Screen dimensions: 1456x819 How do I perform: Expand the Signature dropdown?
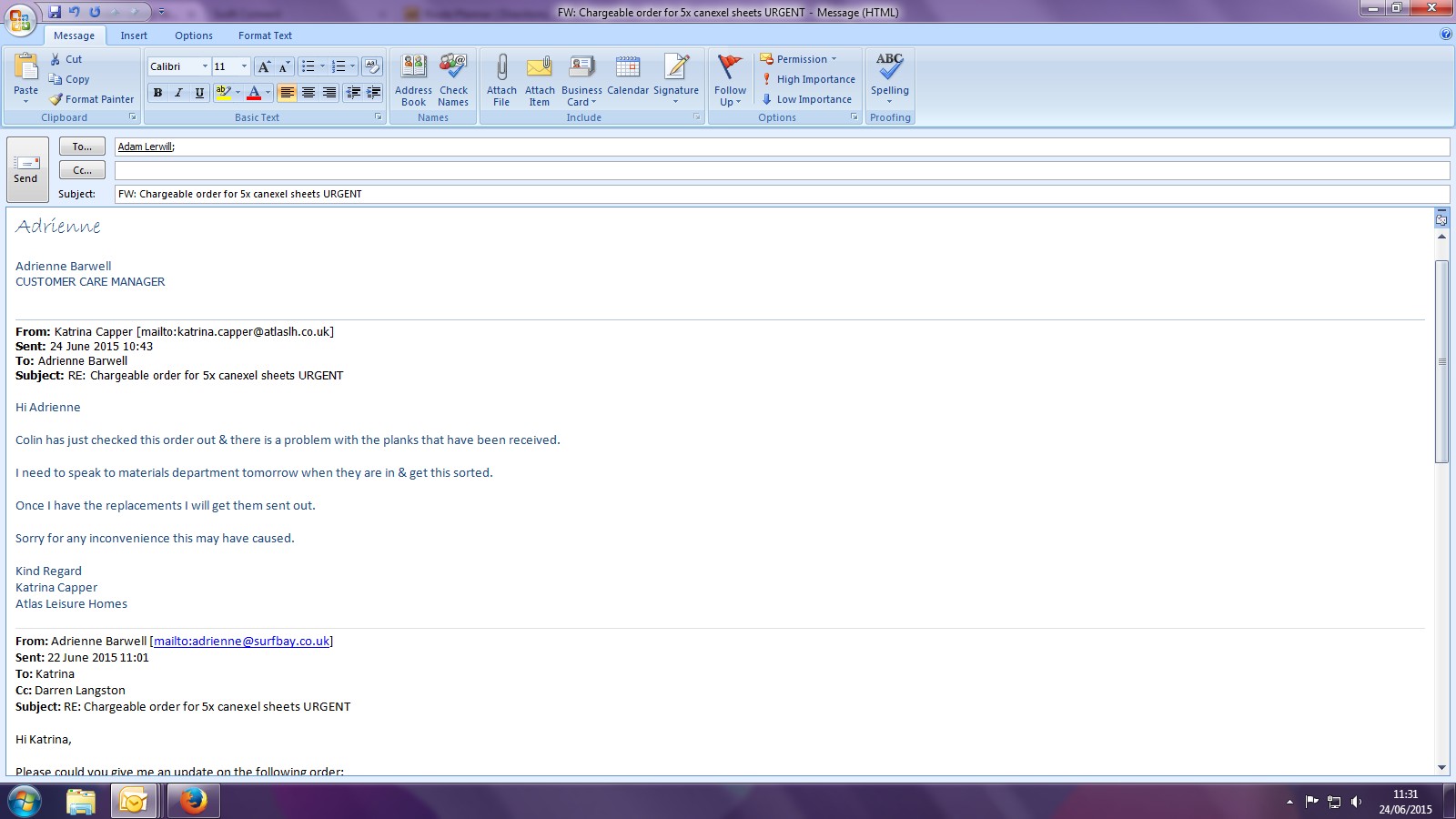(x=676, y=101)
